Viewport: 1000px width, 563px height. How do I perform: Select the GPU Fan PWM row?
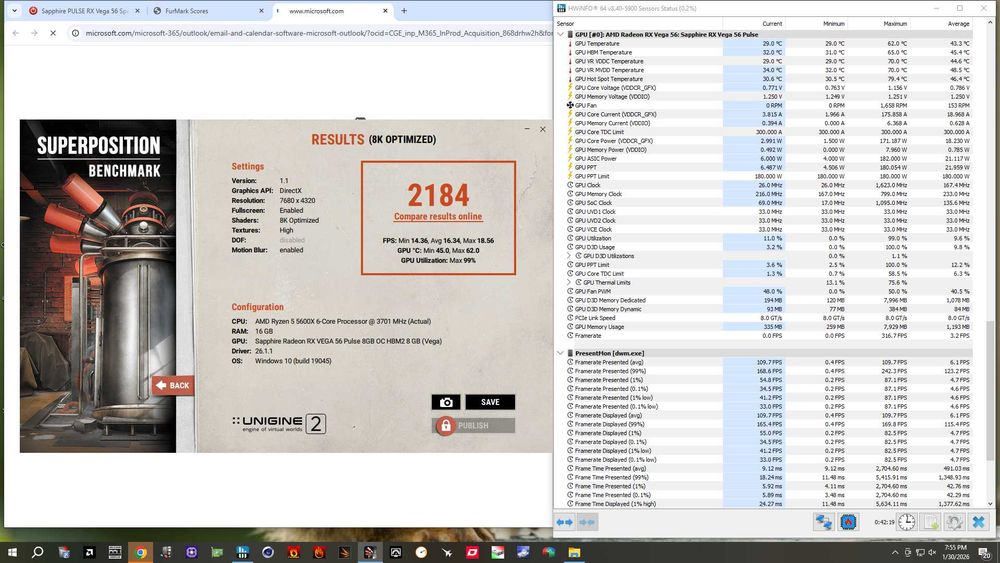(769, 291)
